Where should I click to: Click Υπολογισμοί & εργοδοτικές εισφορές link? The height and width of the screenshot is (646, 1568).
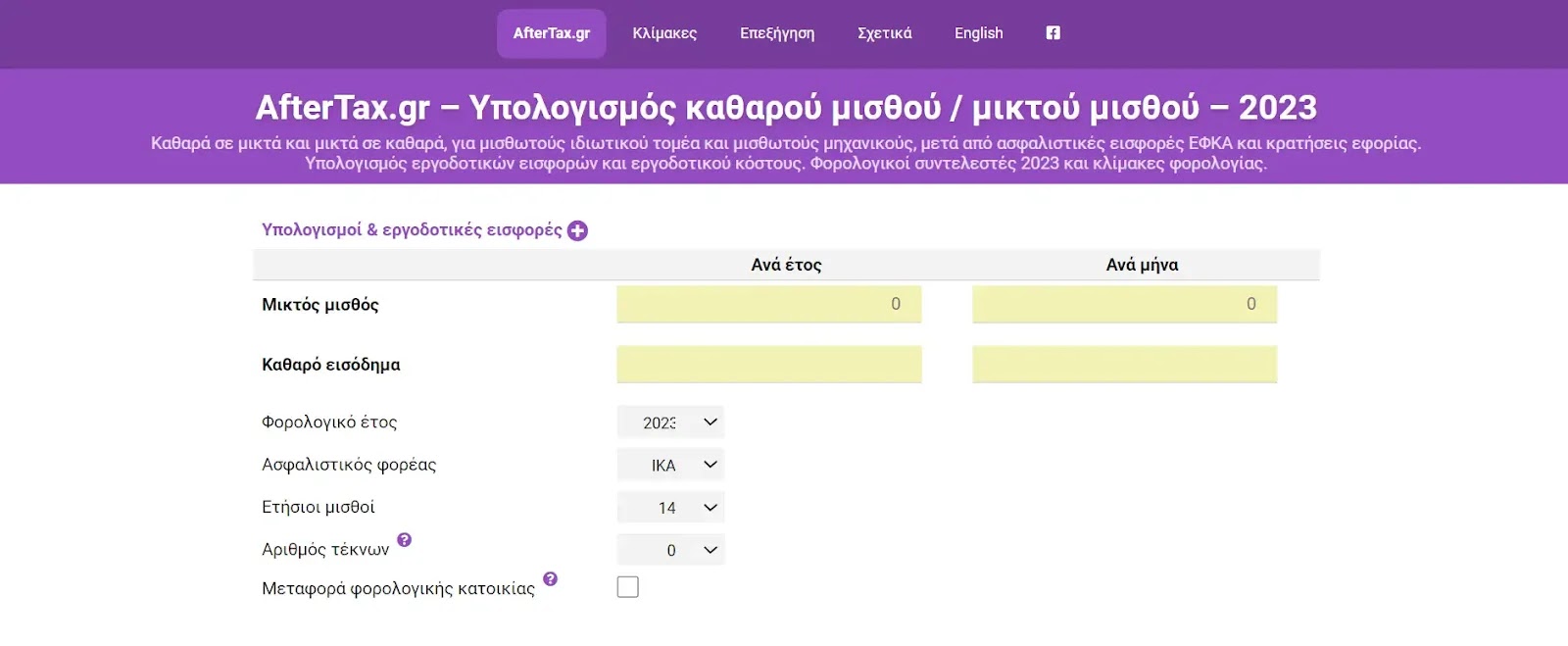[412, 229]
